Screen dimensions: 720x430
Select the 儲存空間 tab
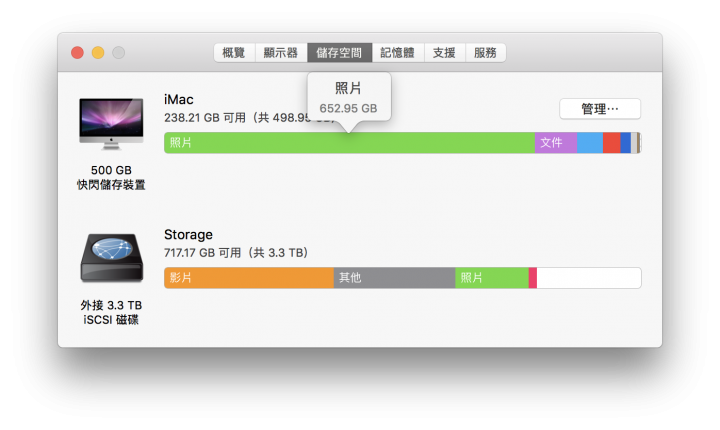[339, 53]
